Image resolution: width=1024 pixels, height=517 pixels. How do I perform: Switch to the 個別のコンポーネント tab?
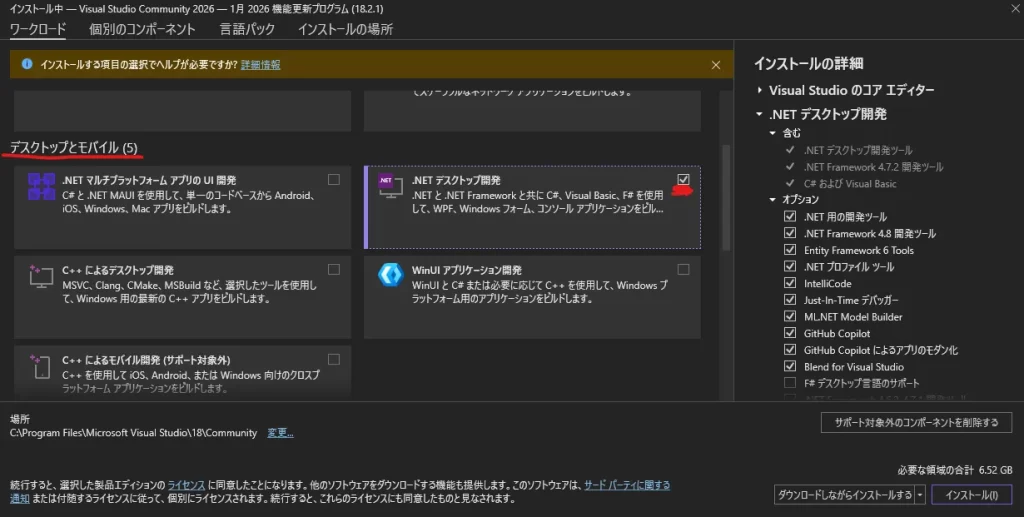142,29
